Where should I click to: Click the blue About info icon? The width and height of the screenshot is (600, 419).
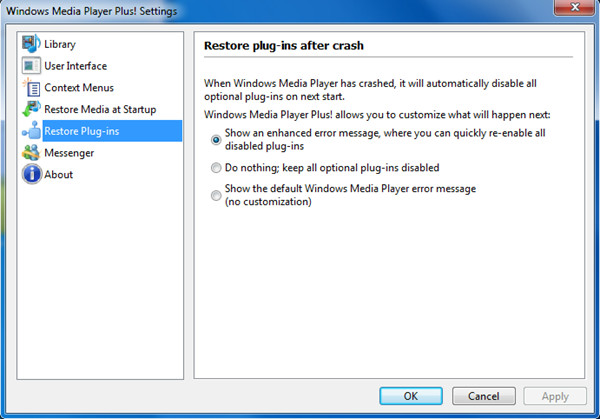(31, 174)
